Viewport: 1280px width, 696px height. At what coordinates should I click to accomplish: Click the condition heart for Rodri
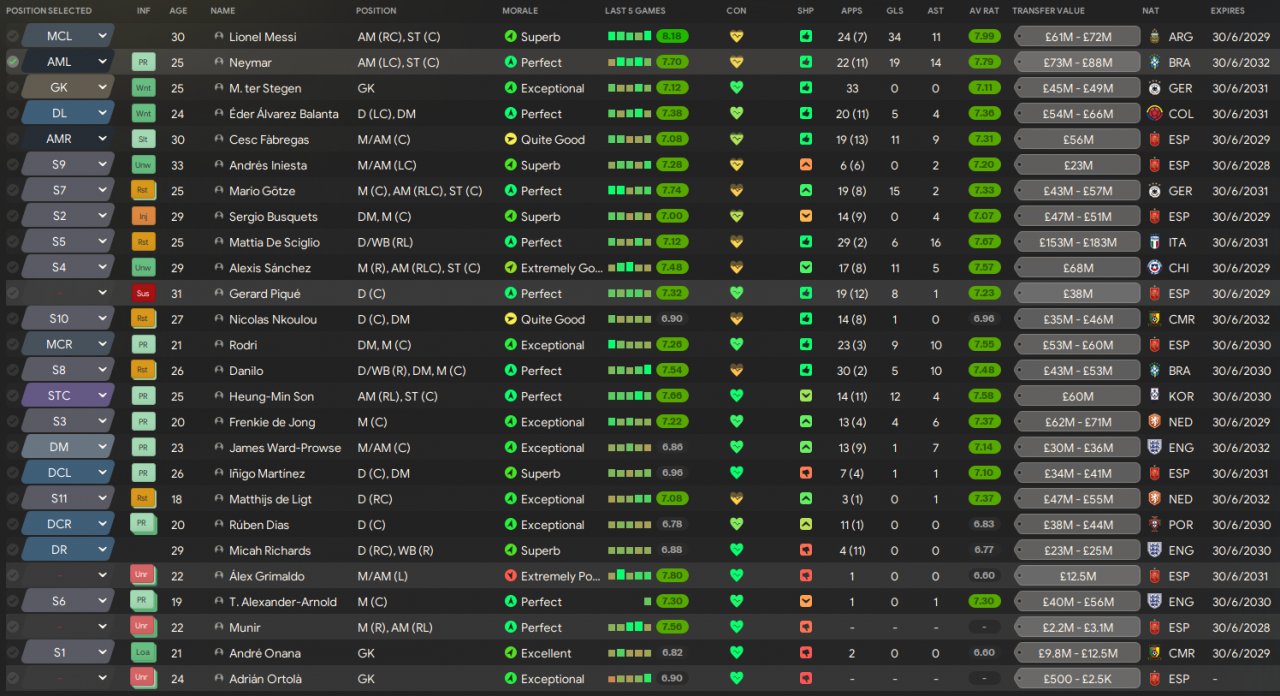(737, 345)
